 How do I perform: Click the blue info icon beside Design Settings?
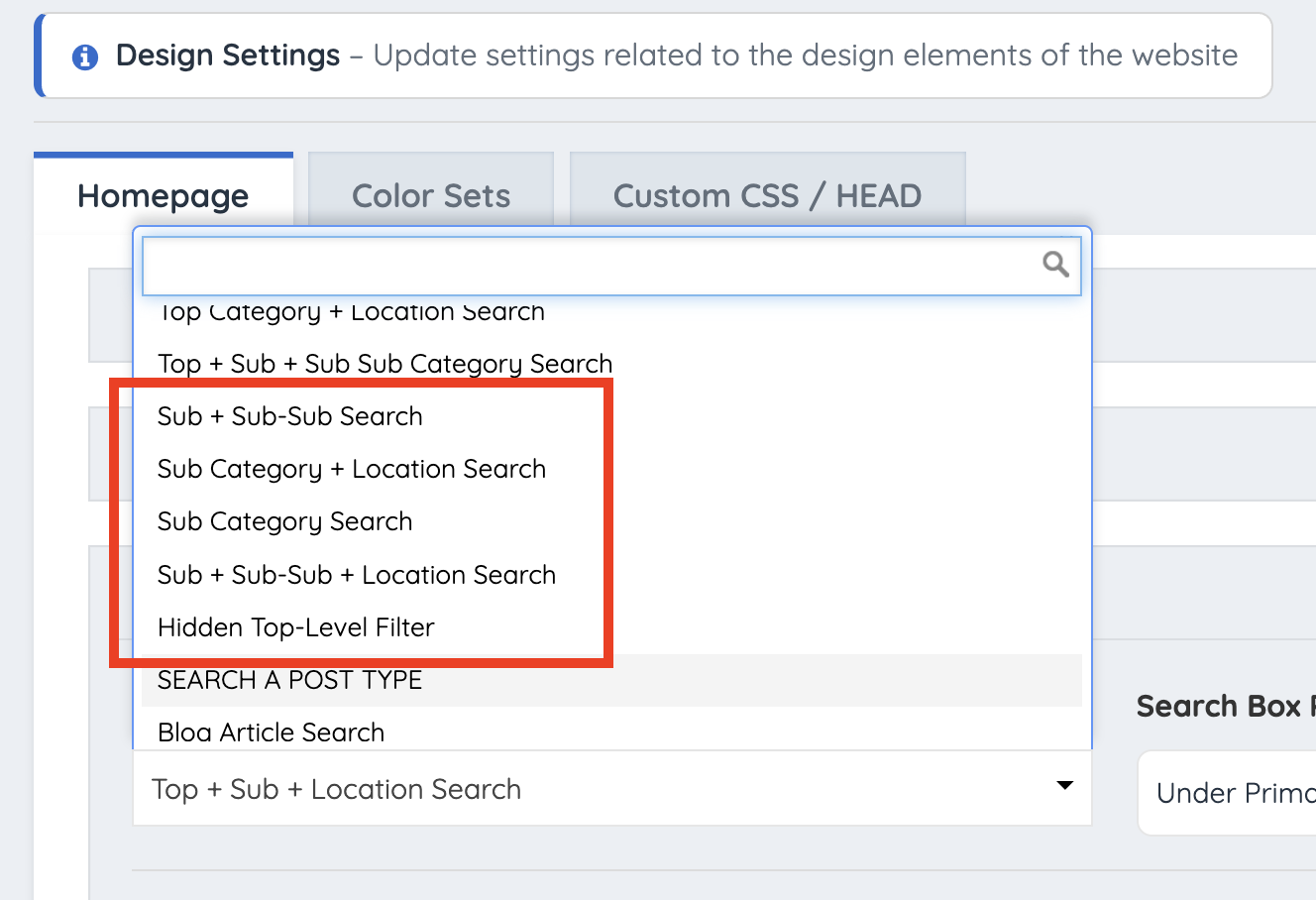coord(85,57)
